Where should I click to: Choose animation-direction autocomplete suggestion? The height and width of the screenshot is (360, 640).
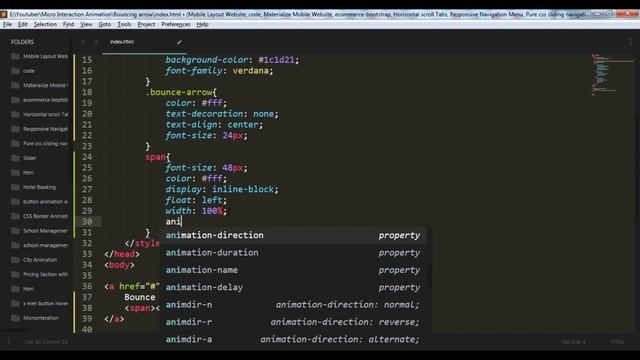[x=293, y=236]
